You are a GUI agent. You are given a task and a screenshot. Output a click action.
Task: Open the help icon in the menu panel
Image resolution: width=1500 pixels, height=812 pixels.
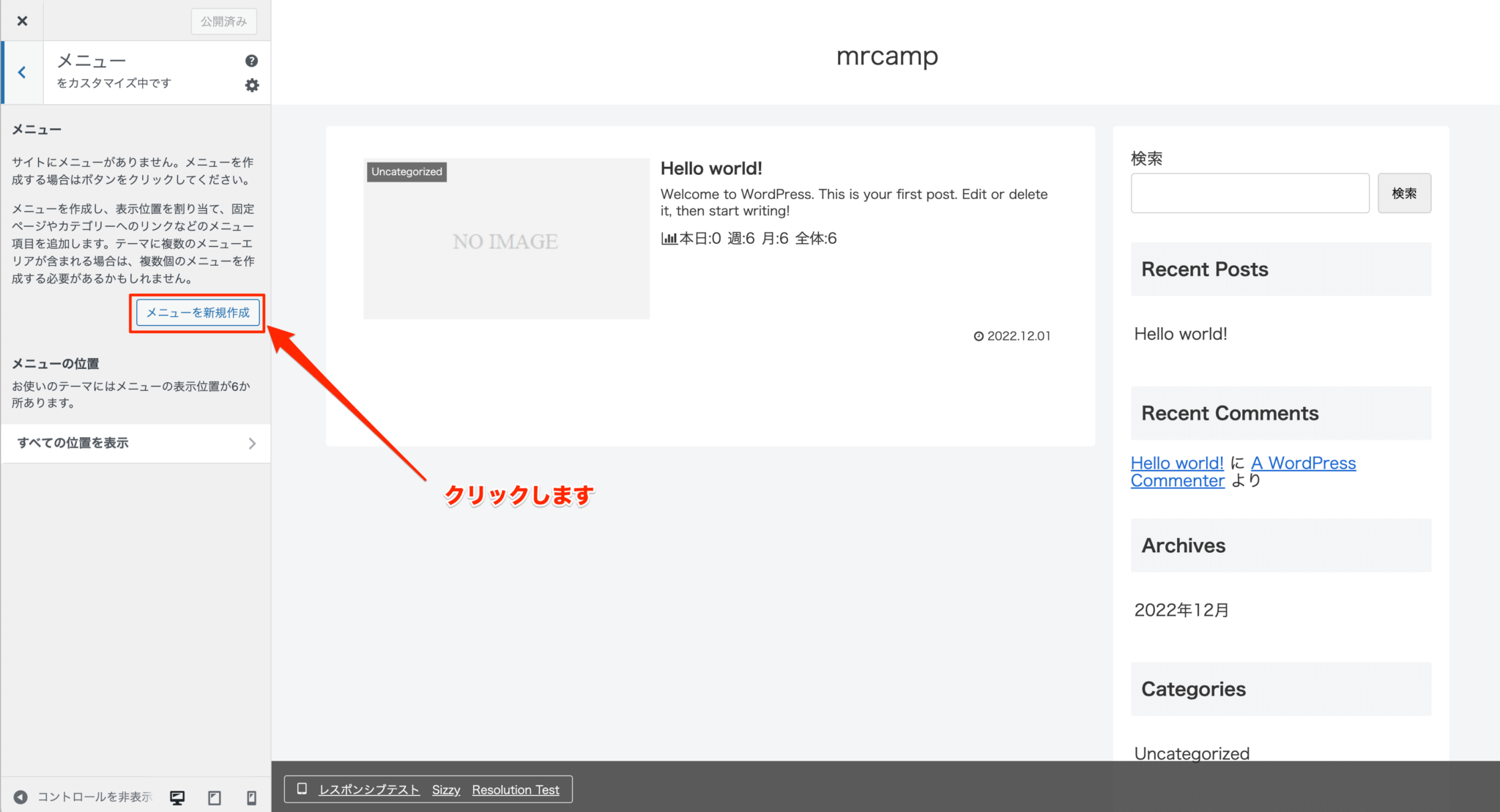252,60
